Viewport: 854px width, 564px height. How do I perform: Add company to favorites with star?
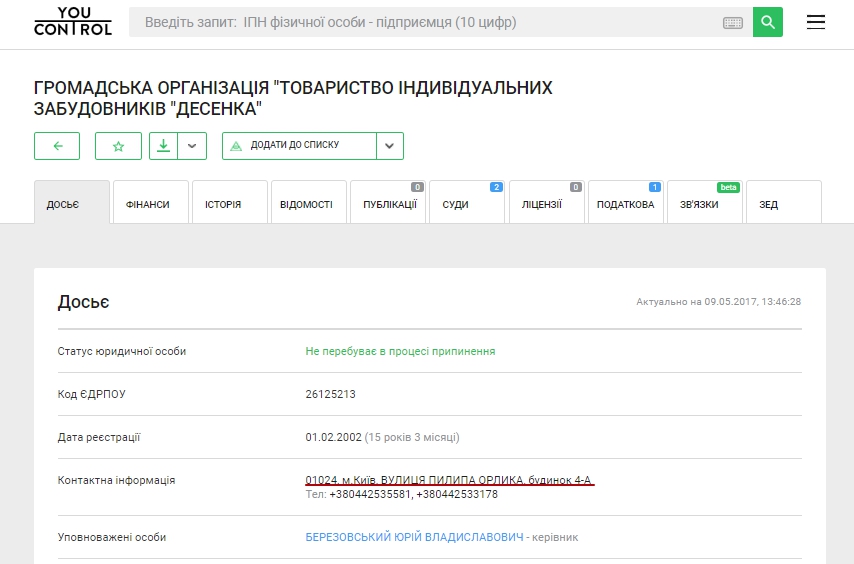click(x=118, y=146)
